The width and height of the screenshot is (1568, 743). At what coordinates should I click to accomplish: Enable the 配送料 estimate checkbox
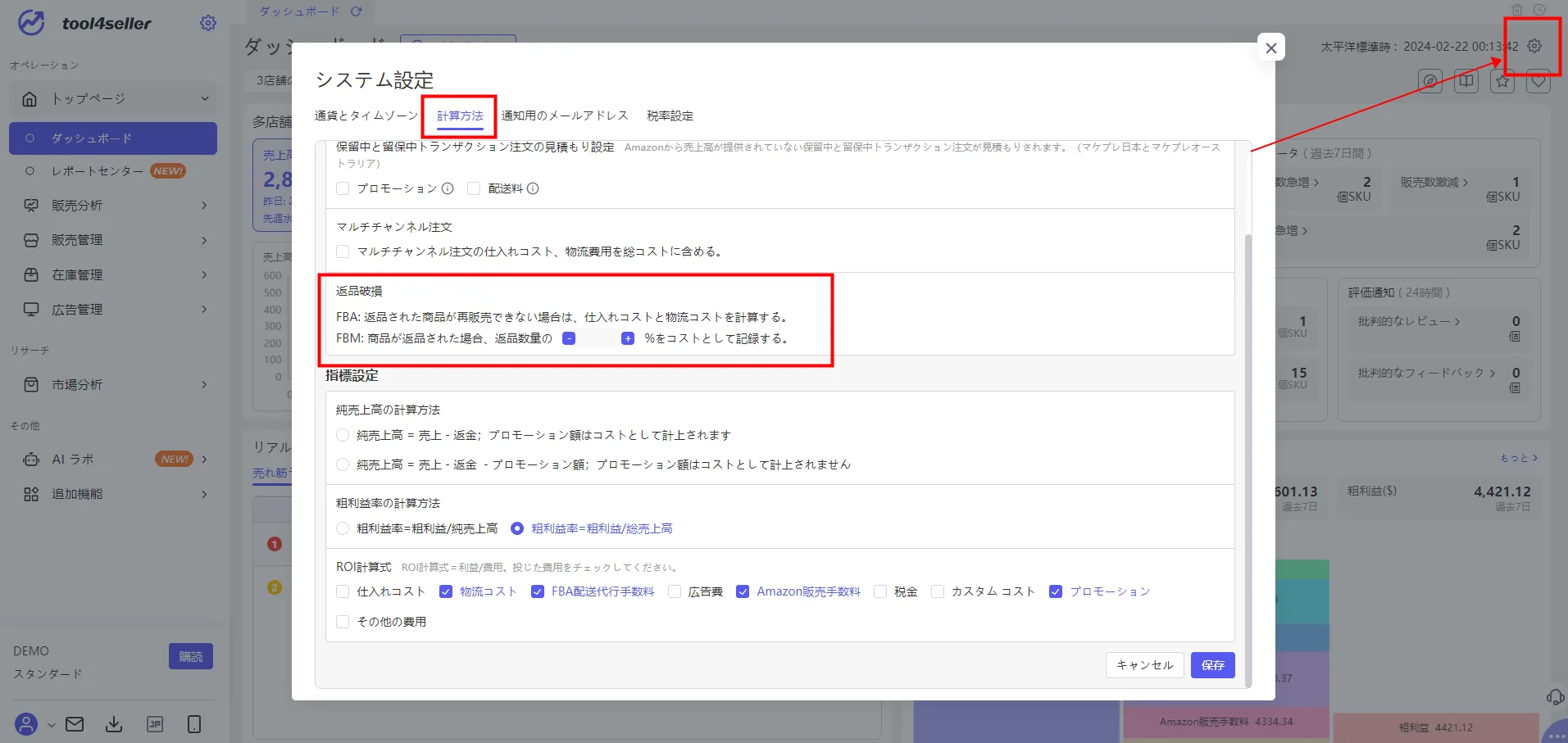click(474, 188)
